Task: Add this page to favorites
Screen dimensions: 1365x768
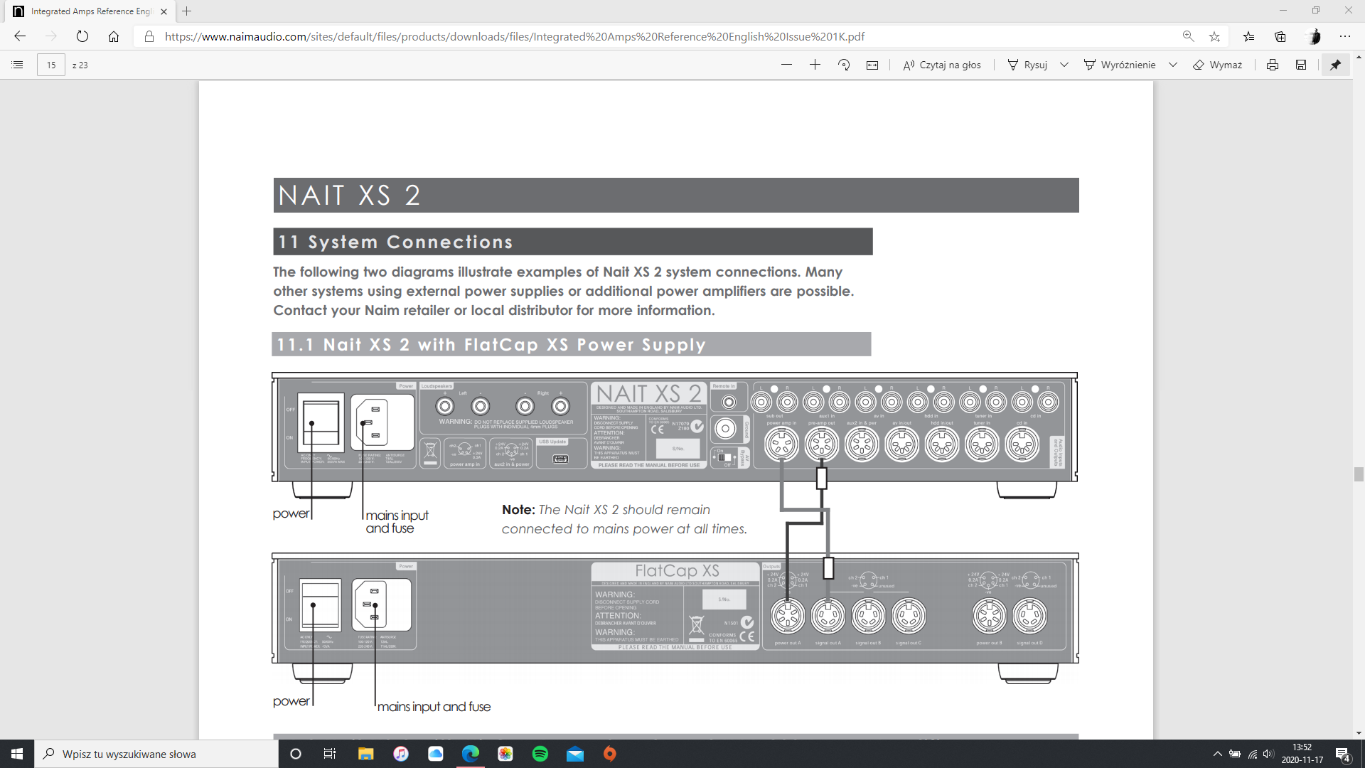Action: point(1214,36)
